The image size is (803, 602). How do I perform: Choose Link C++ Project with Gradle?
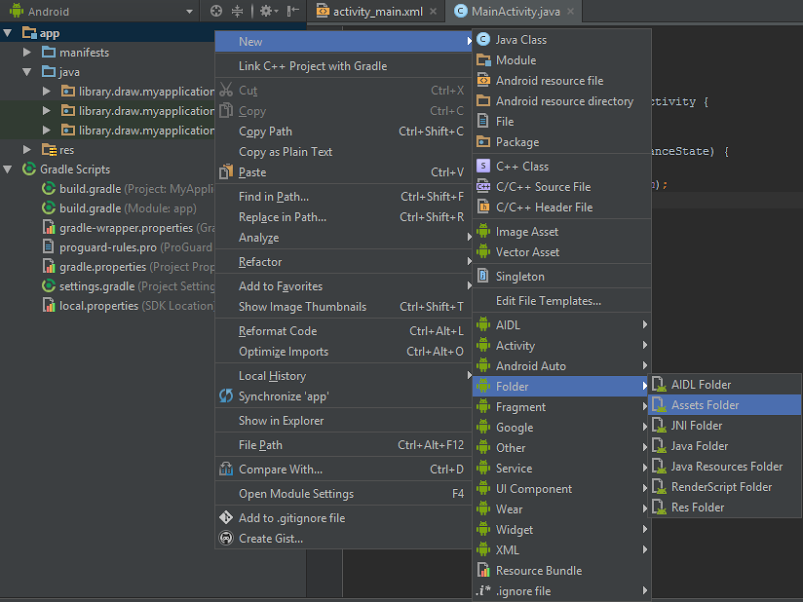(x=344, y=66)
